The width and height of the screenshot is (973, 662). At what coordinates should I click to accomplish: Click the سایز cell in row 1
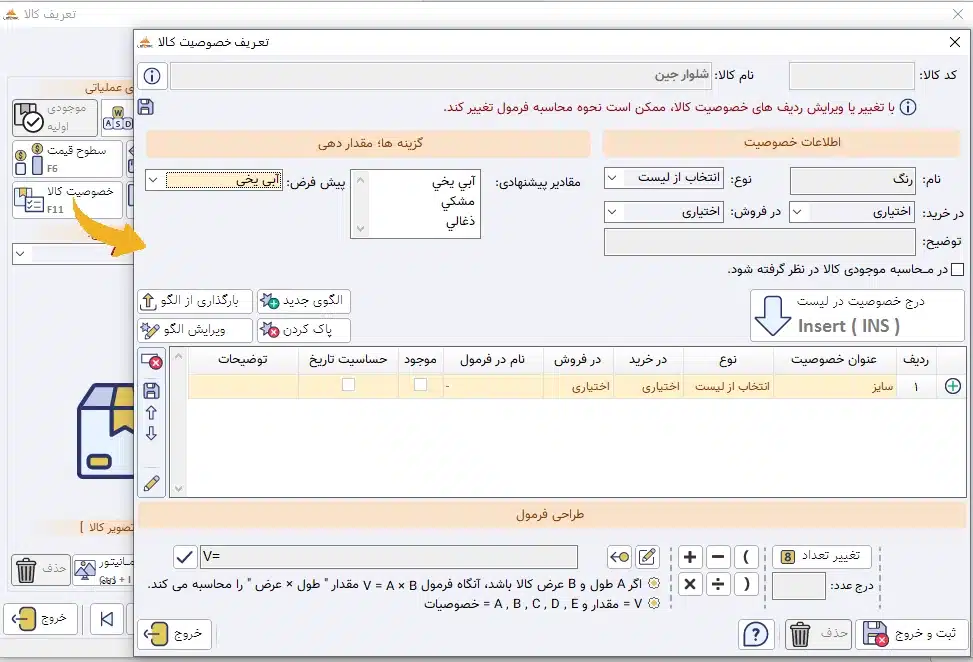coord(834,387)
